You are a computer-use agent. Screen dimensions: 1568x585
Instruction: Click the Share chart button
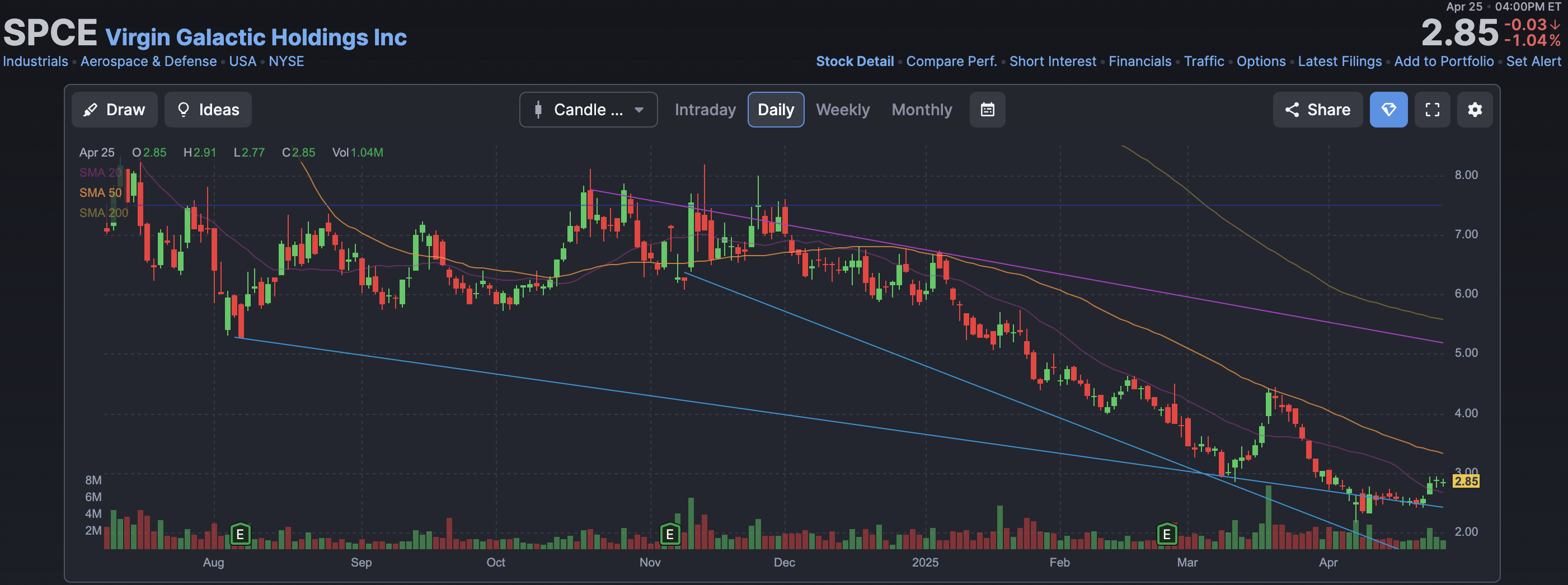tap(1318, 110)
